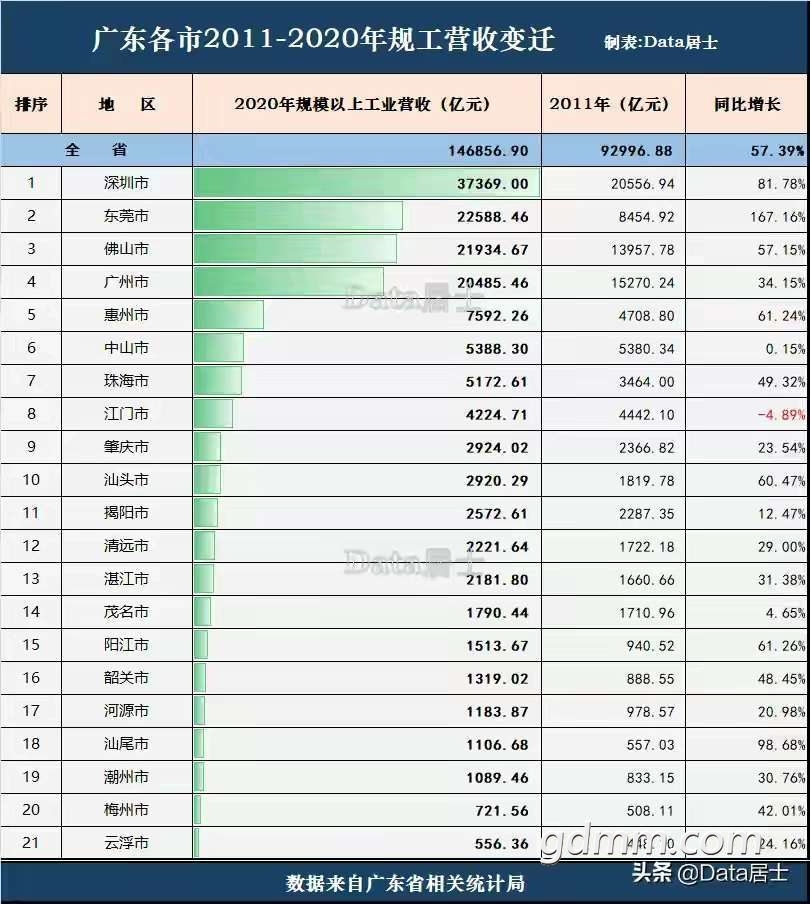Click the footer 数据来自广东省相关统计局
Image resolution: width=810 pixels, height=904 pixels.
click(405, 883)
